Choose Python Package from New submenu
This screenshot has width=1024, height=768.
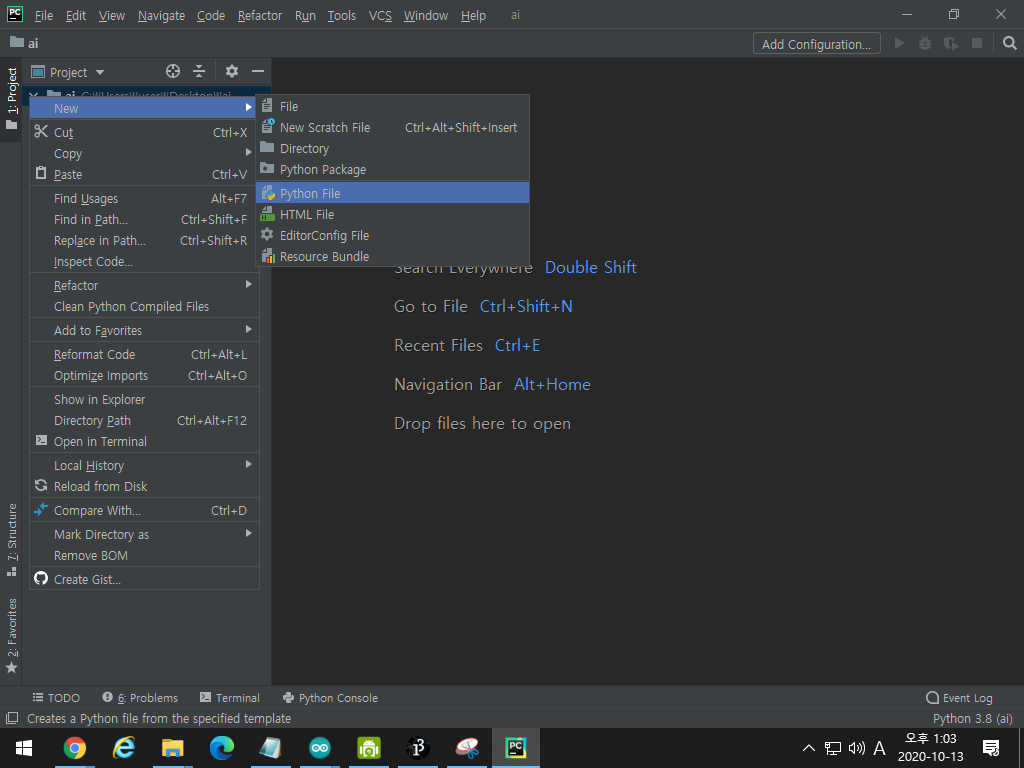tap(392, 169)
